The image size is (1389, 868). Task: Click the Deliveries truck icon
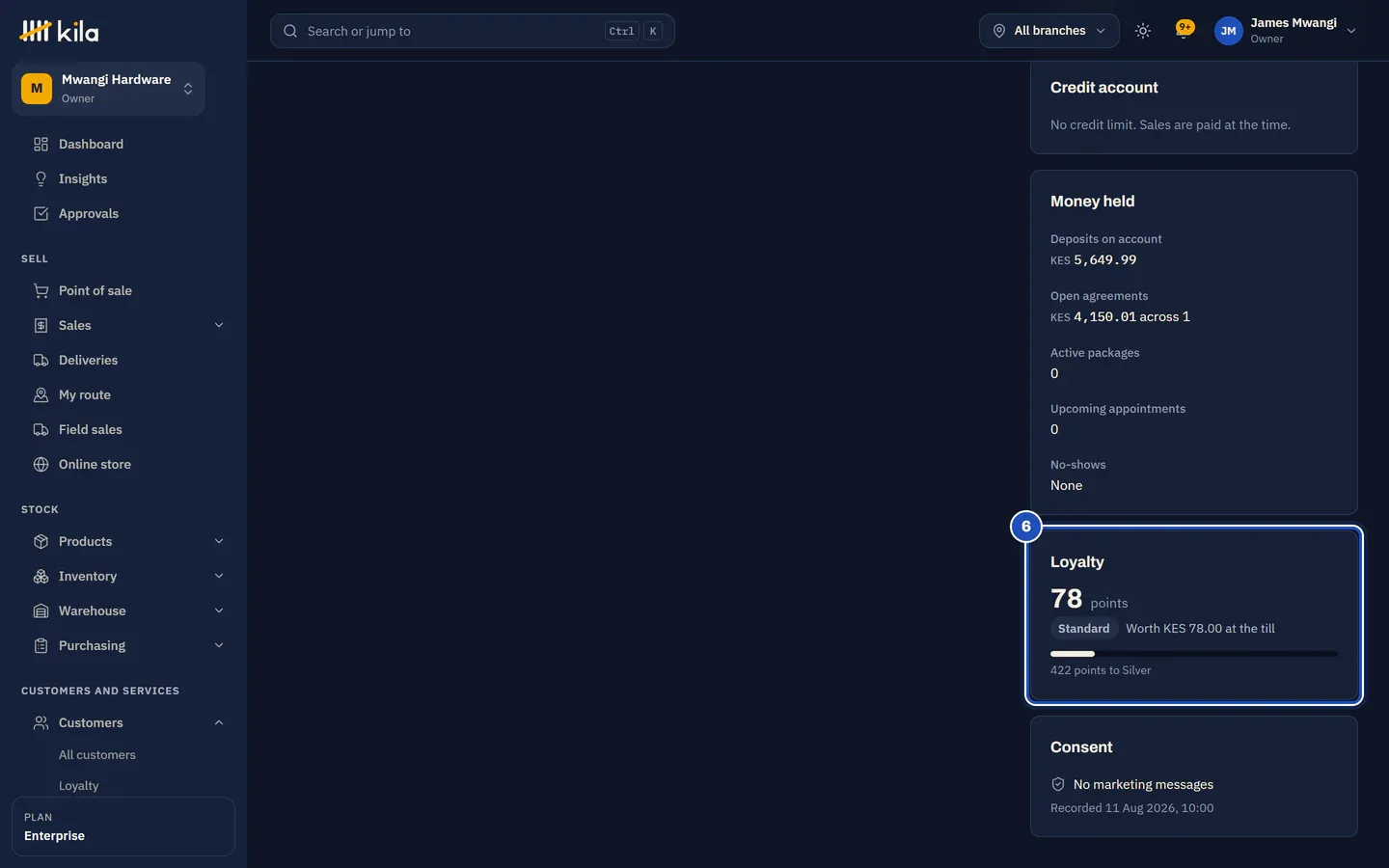tap(41, 361)
